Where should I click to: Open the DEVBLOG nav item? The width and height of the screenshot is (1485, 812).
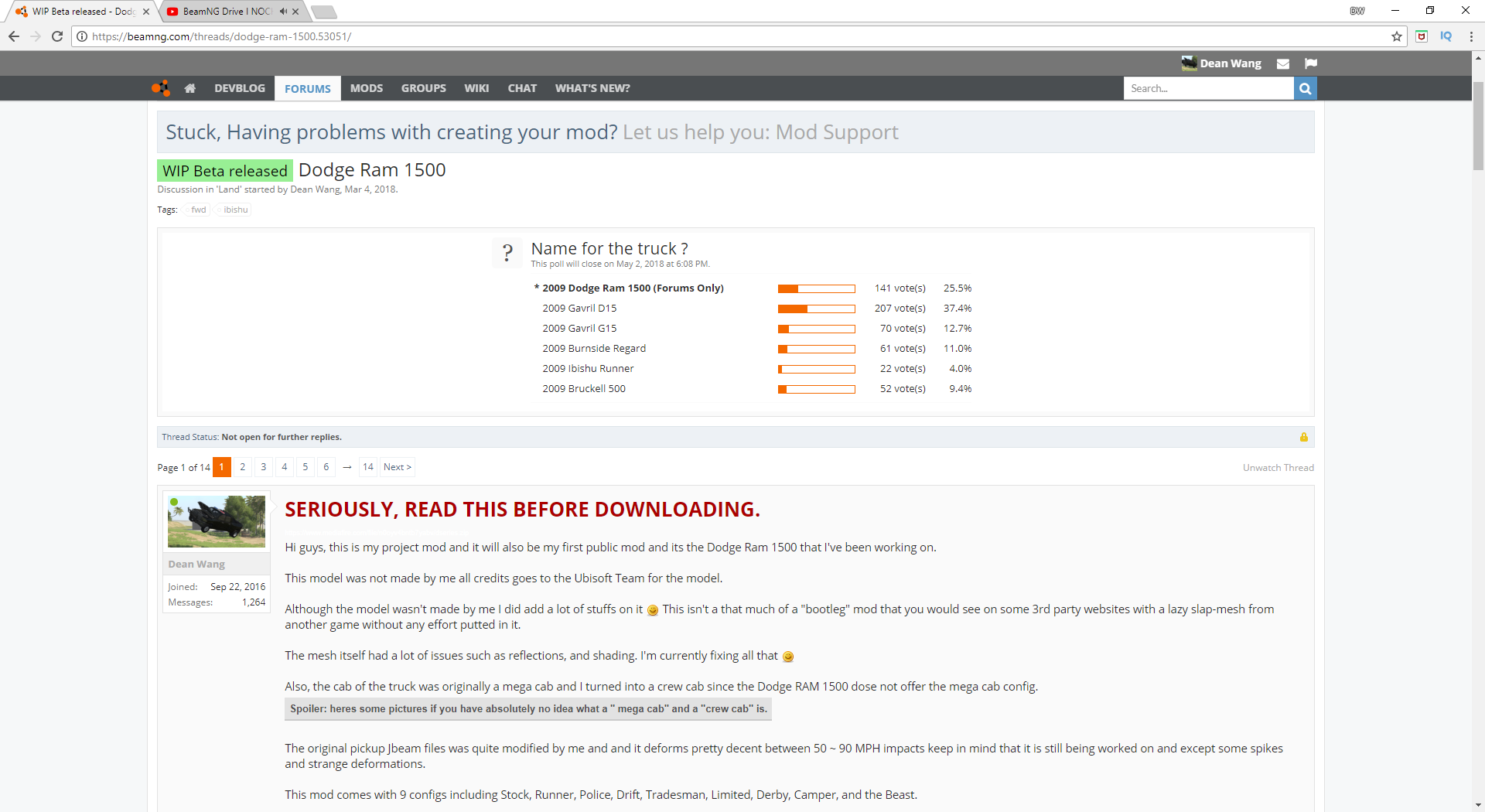tap(240, 88)
